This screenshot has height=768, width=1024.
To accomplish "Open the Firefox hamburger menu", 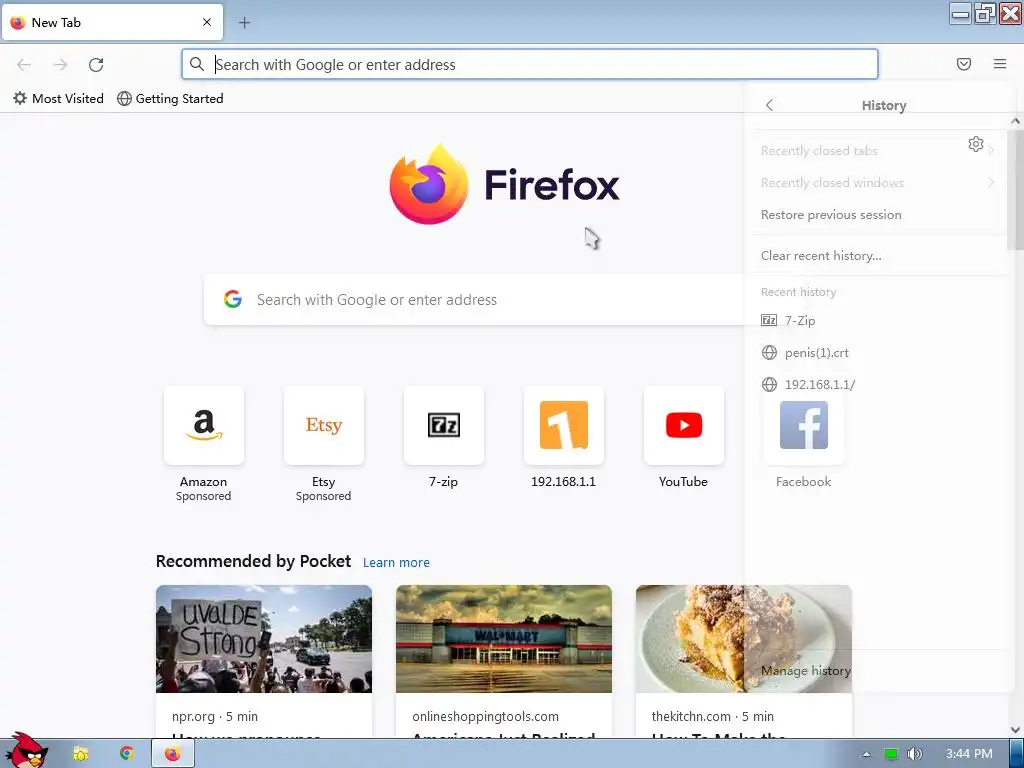I will [1000, 64].
